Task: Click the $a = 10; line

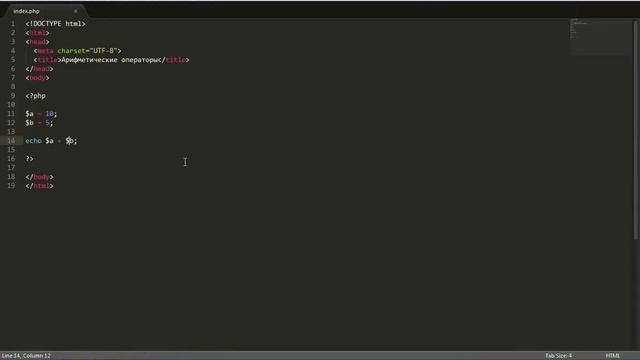Action: point(41,113)
